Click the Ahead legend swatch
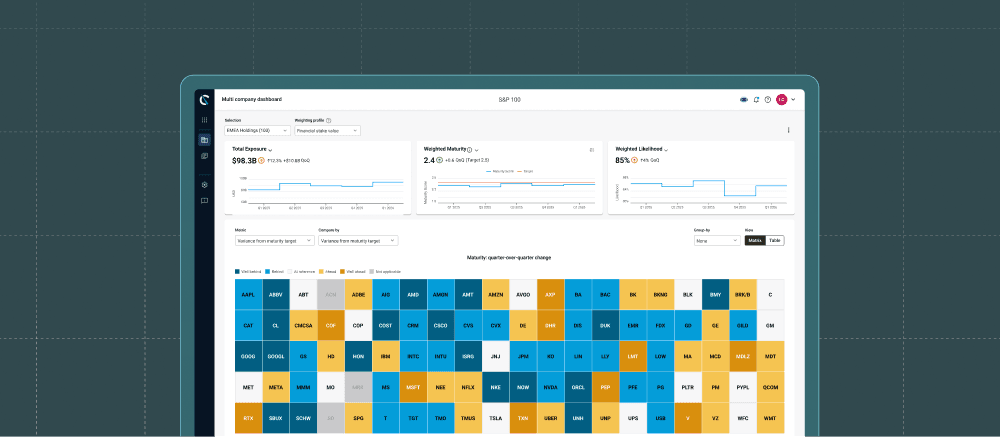1000x437 pixels. 321,272
